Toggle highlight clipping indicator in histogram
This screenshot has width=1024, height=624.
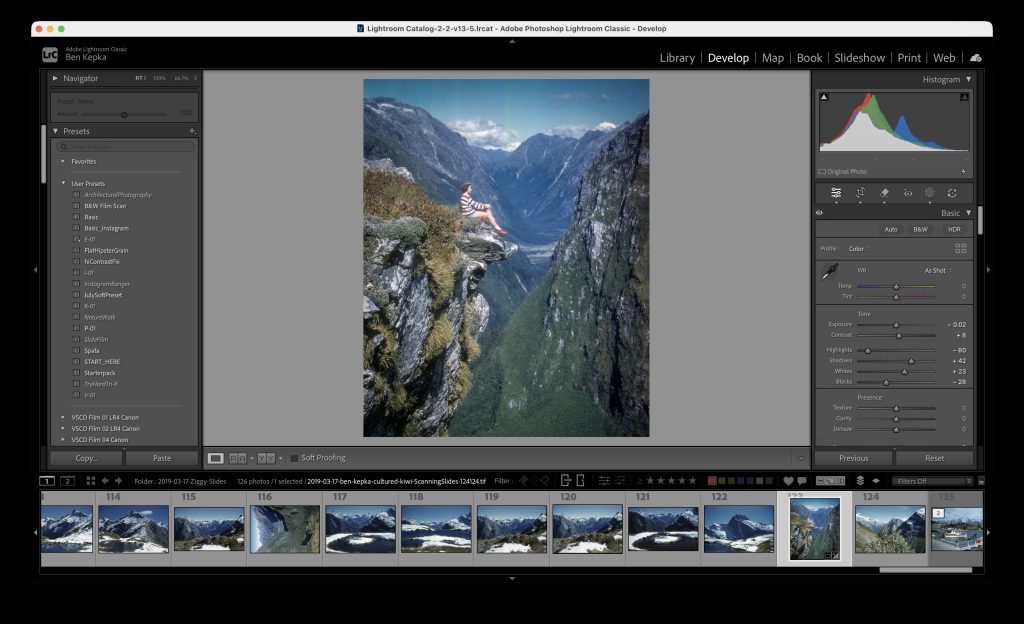point(964,97)
